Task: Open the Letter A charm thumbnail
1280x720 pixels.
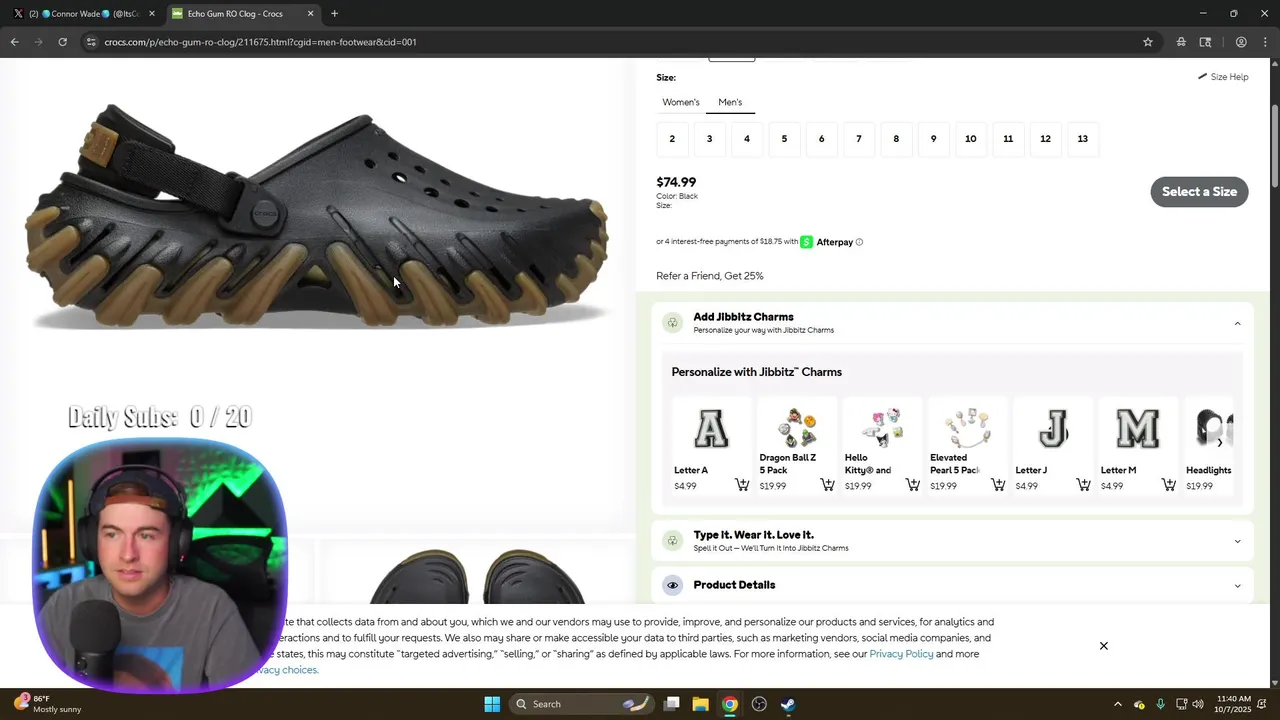Action: pos(711,429)
